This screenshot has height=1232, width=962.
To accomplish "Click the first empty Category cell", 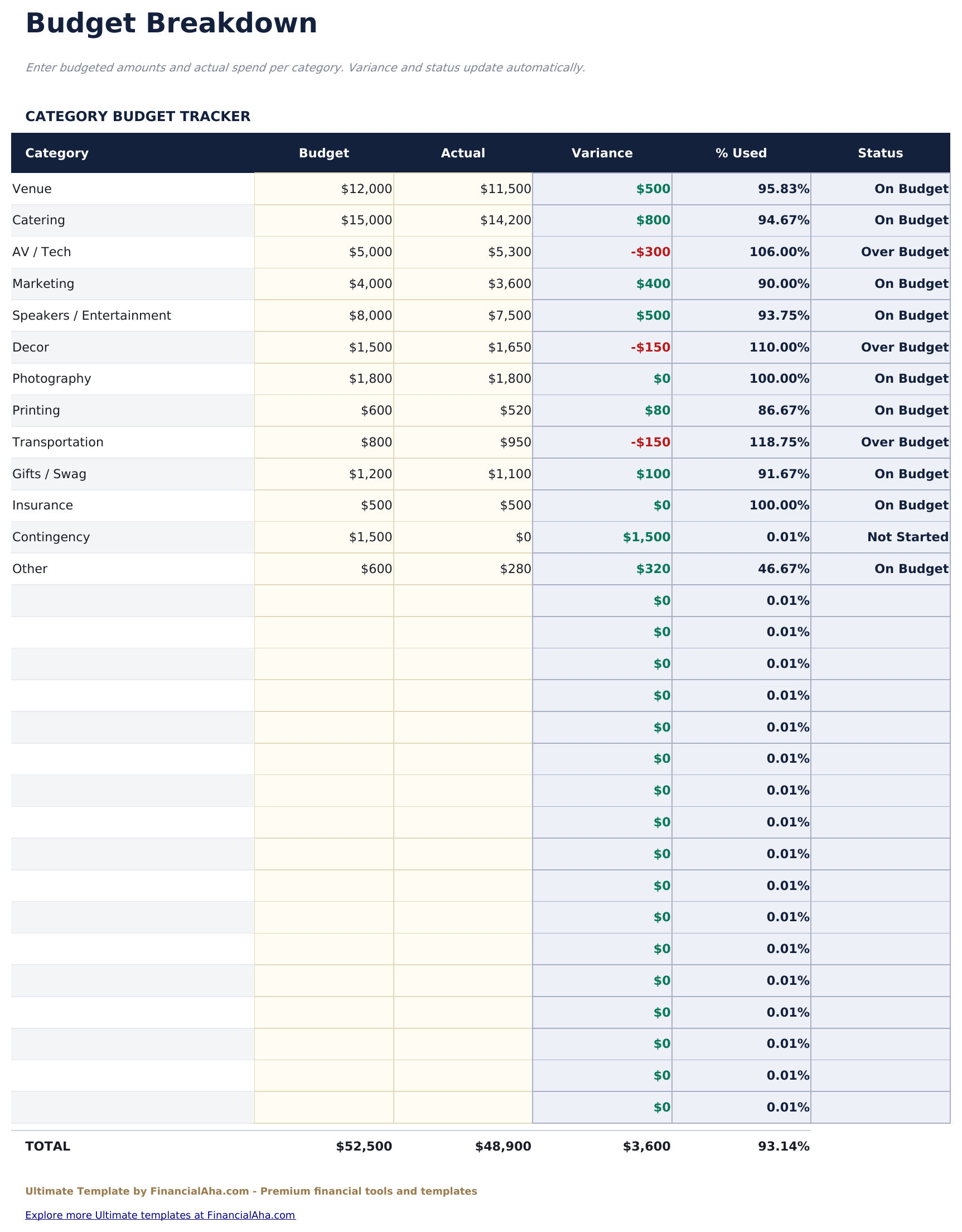I will 130,600.
